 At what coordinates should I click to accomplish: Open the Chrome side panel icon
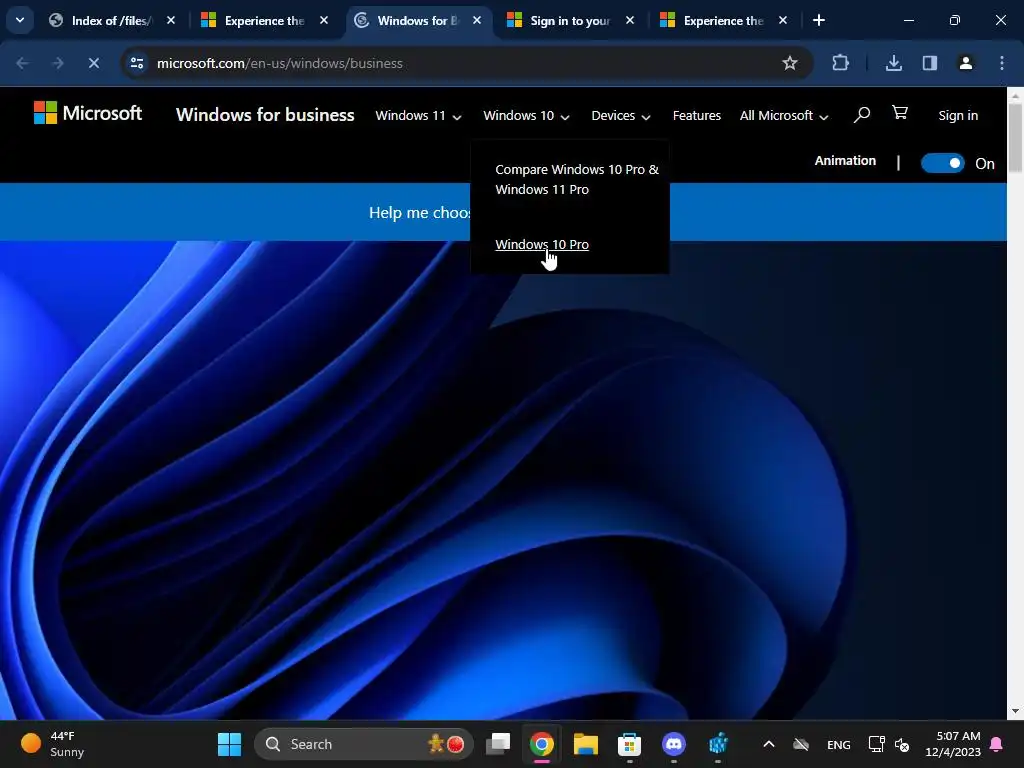pos(929,63)
